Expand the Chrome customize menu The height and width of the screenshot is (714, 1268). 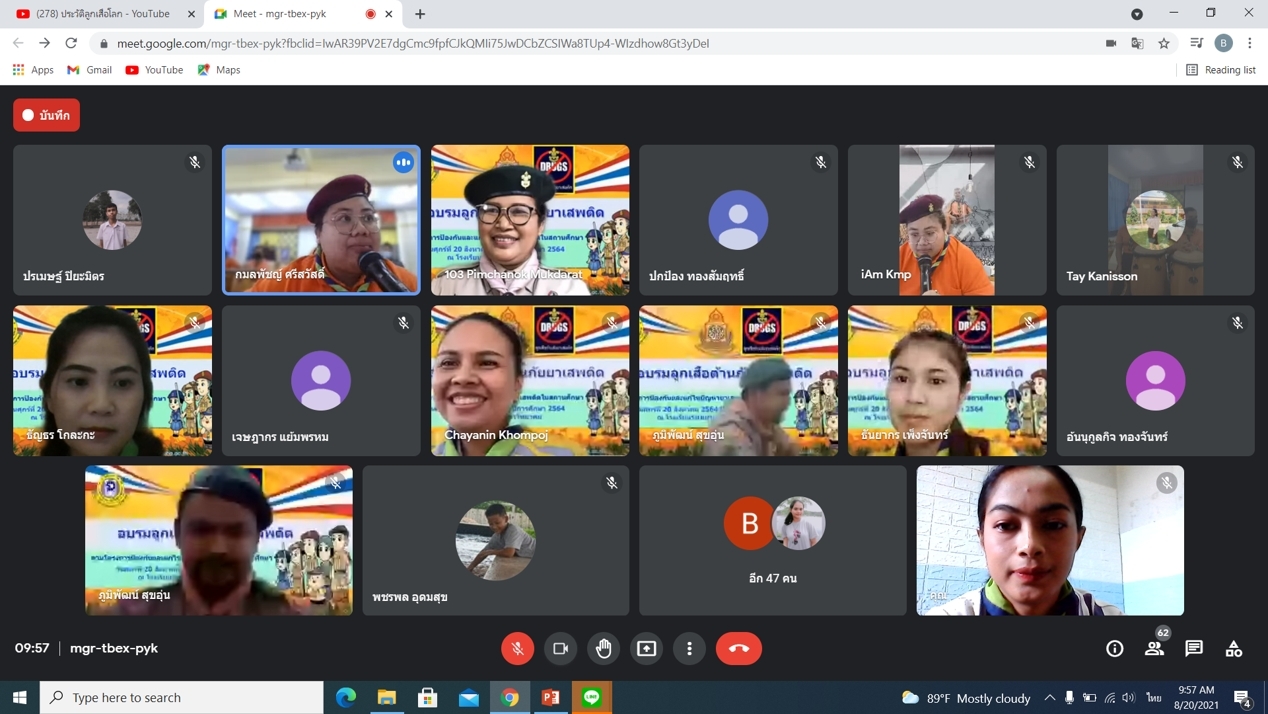1250,43
